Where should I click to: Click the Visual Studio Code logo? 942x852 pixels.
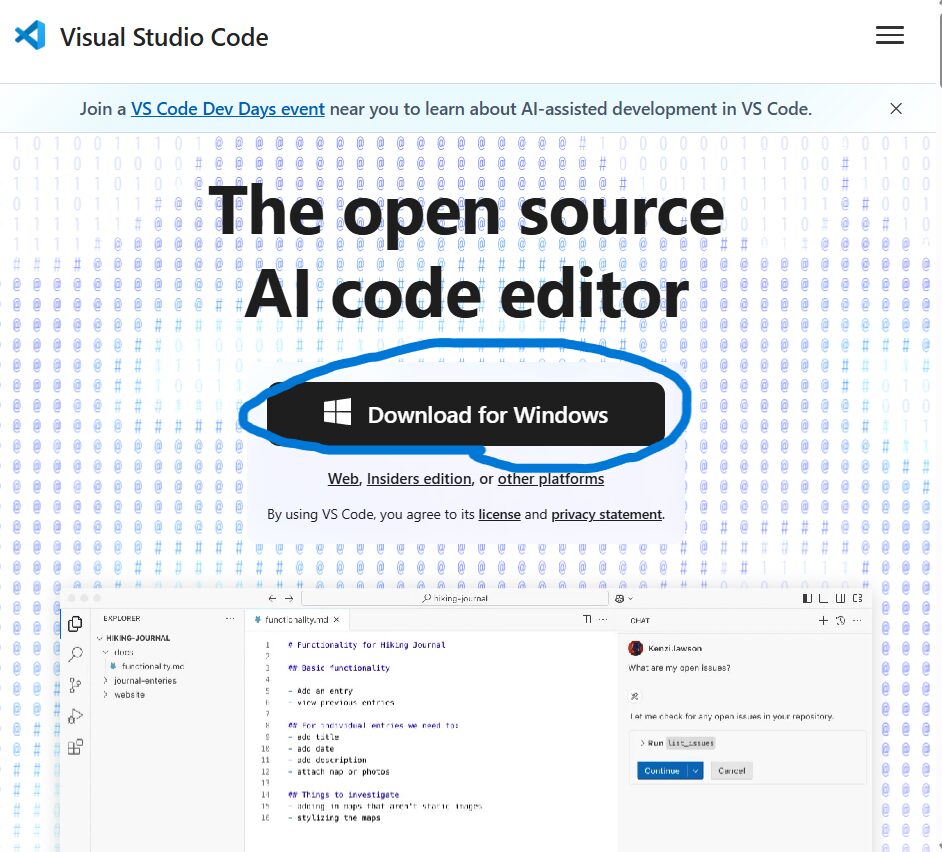(x=30, y=37)
